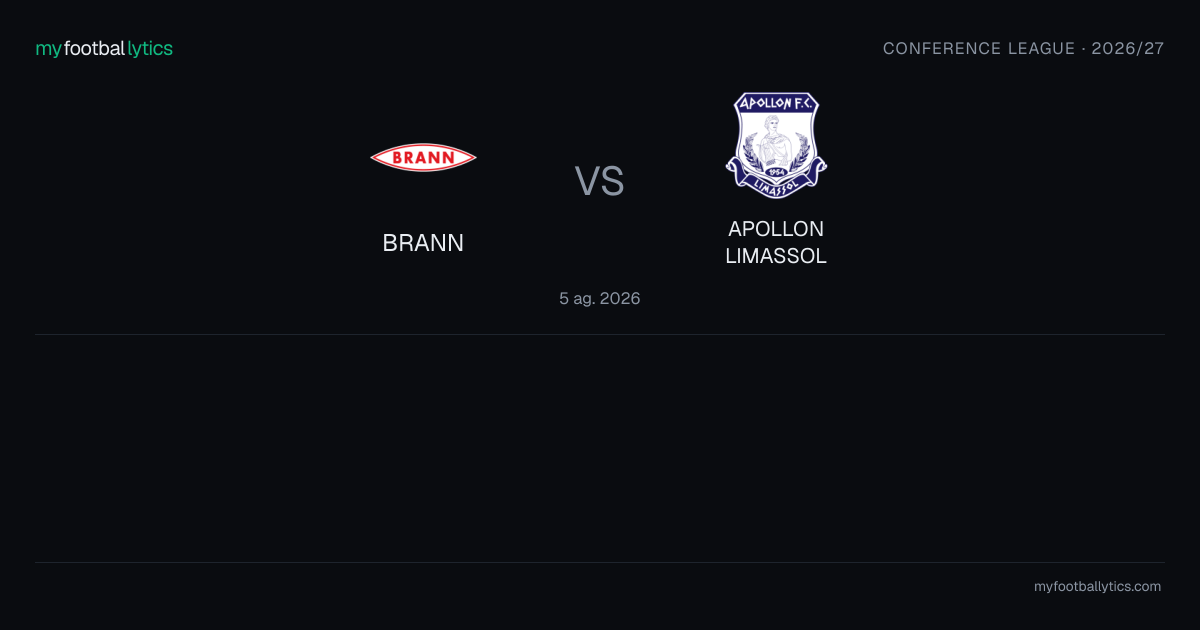Click the horizontal divider below the date
The width and height of the screenshot is (1200, 630).
pos(600,334)
